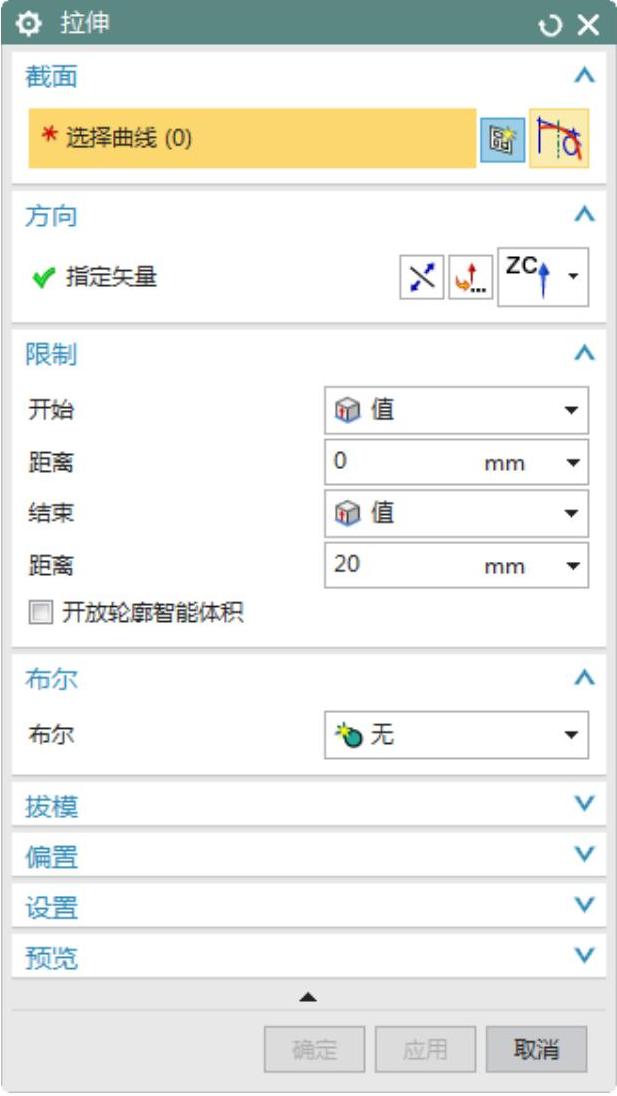This screenshot has width=617, height=1096.
Task: Collapse the 截面 section
Action: pyautogui.click(x=586, y=76)
